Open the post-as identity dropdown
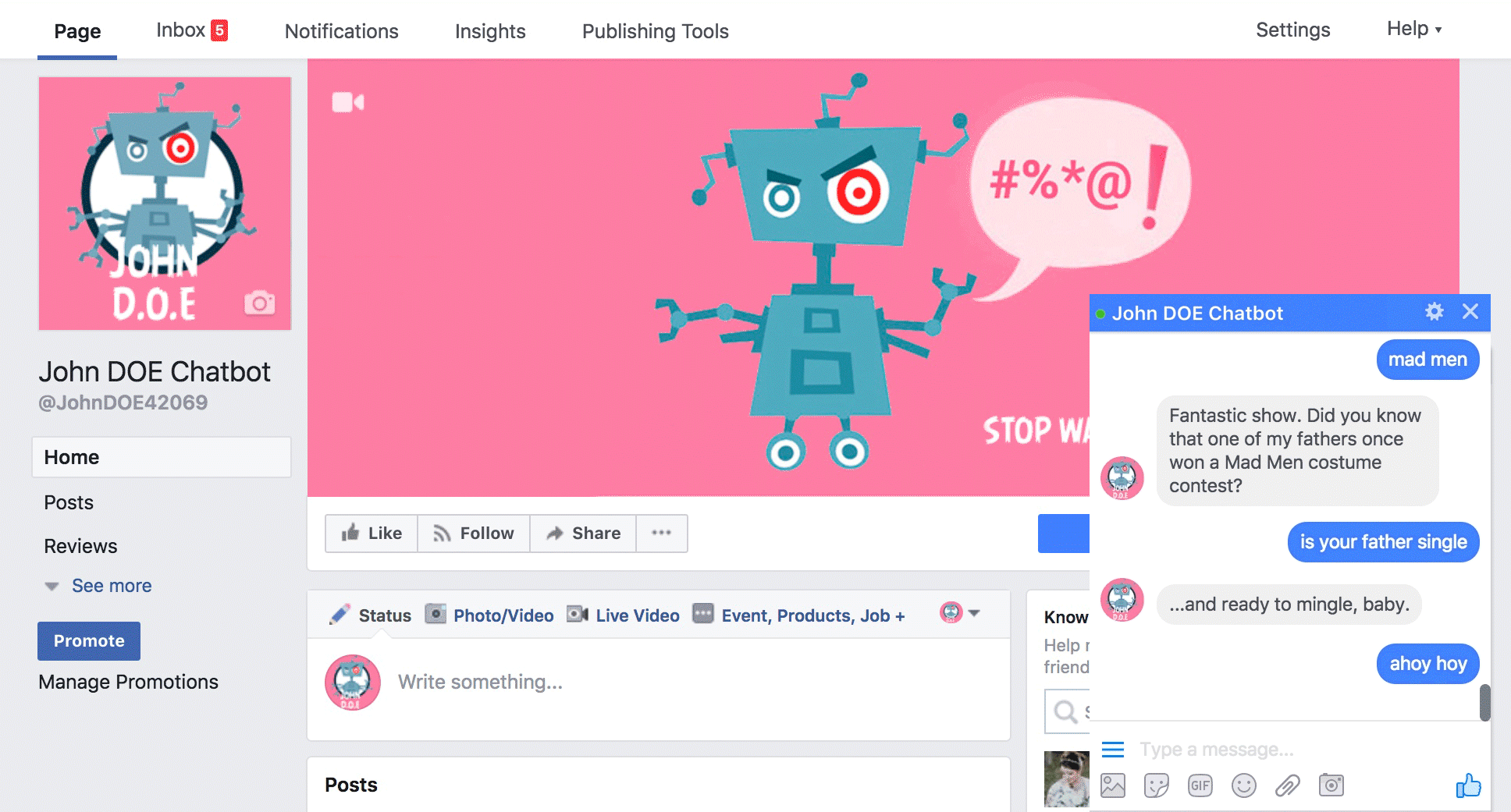Screen dimensions: 1511x812 pos(960,613)
